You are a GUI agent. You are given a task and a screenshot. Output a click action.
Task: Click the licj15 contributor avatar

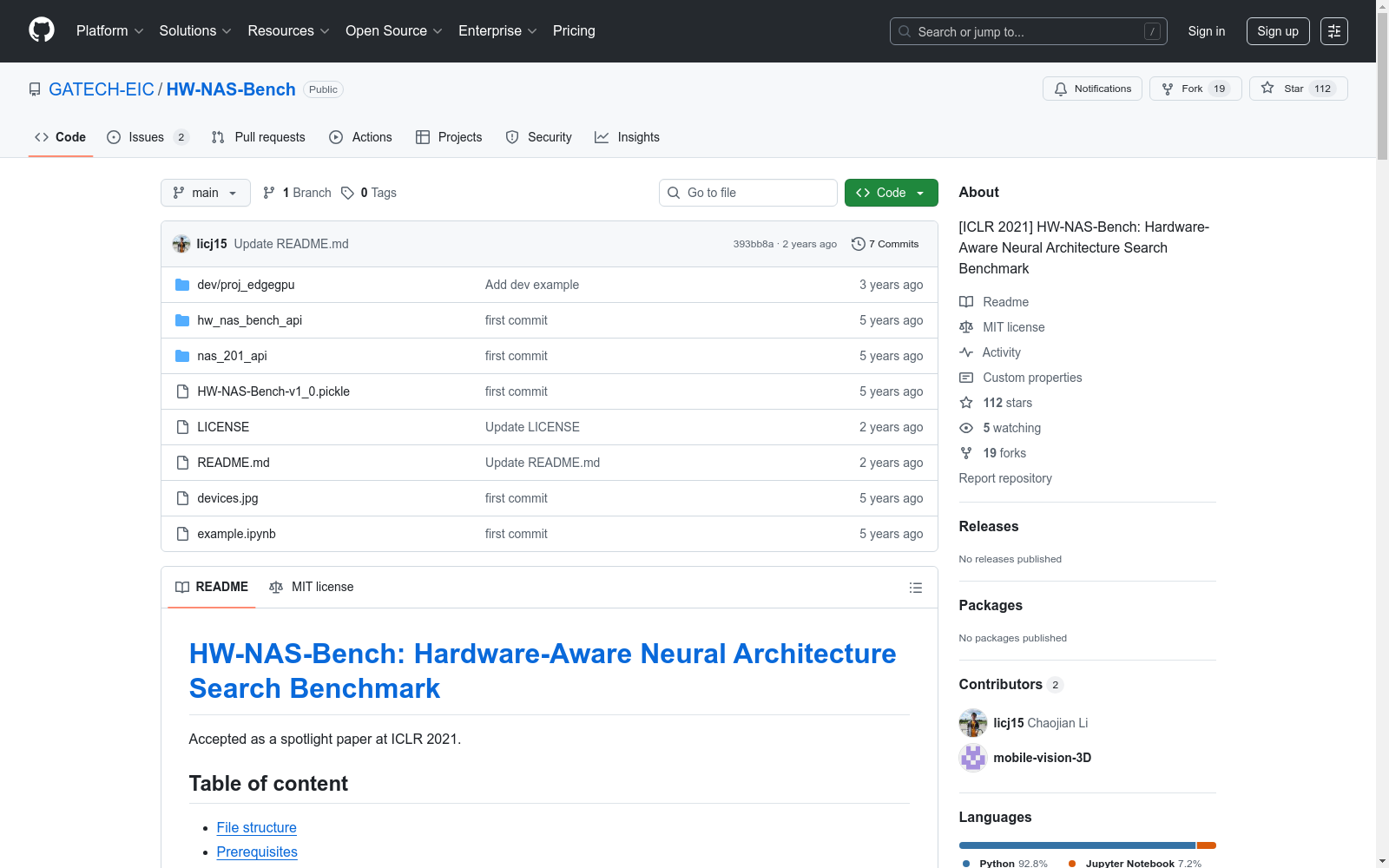(x=973, y=723)
